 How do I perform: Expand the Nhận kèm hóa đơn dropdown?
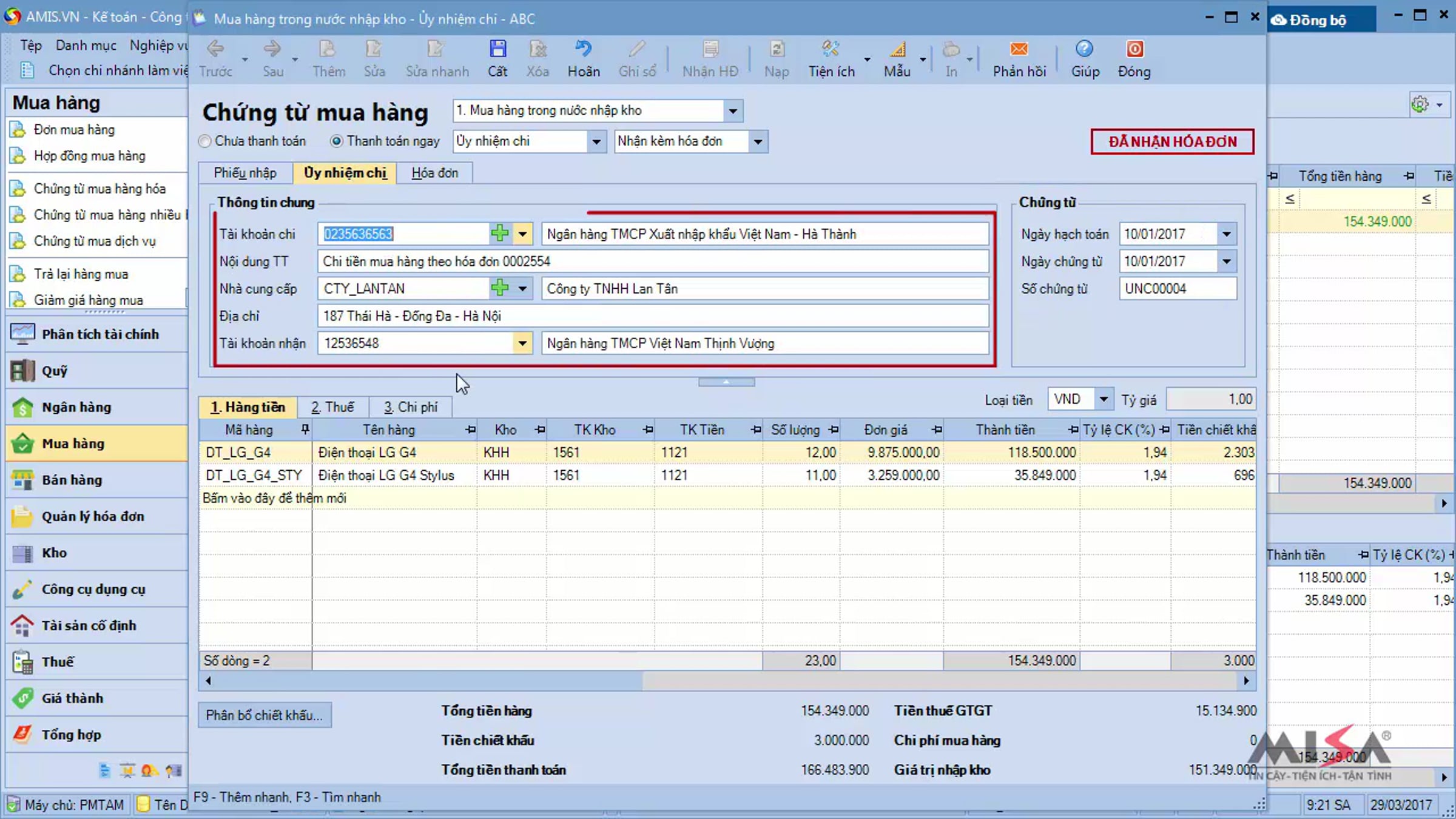tap(758, 142)
